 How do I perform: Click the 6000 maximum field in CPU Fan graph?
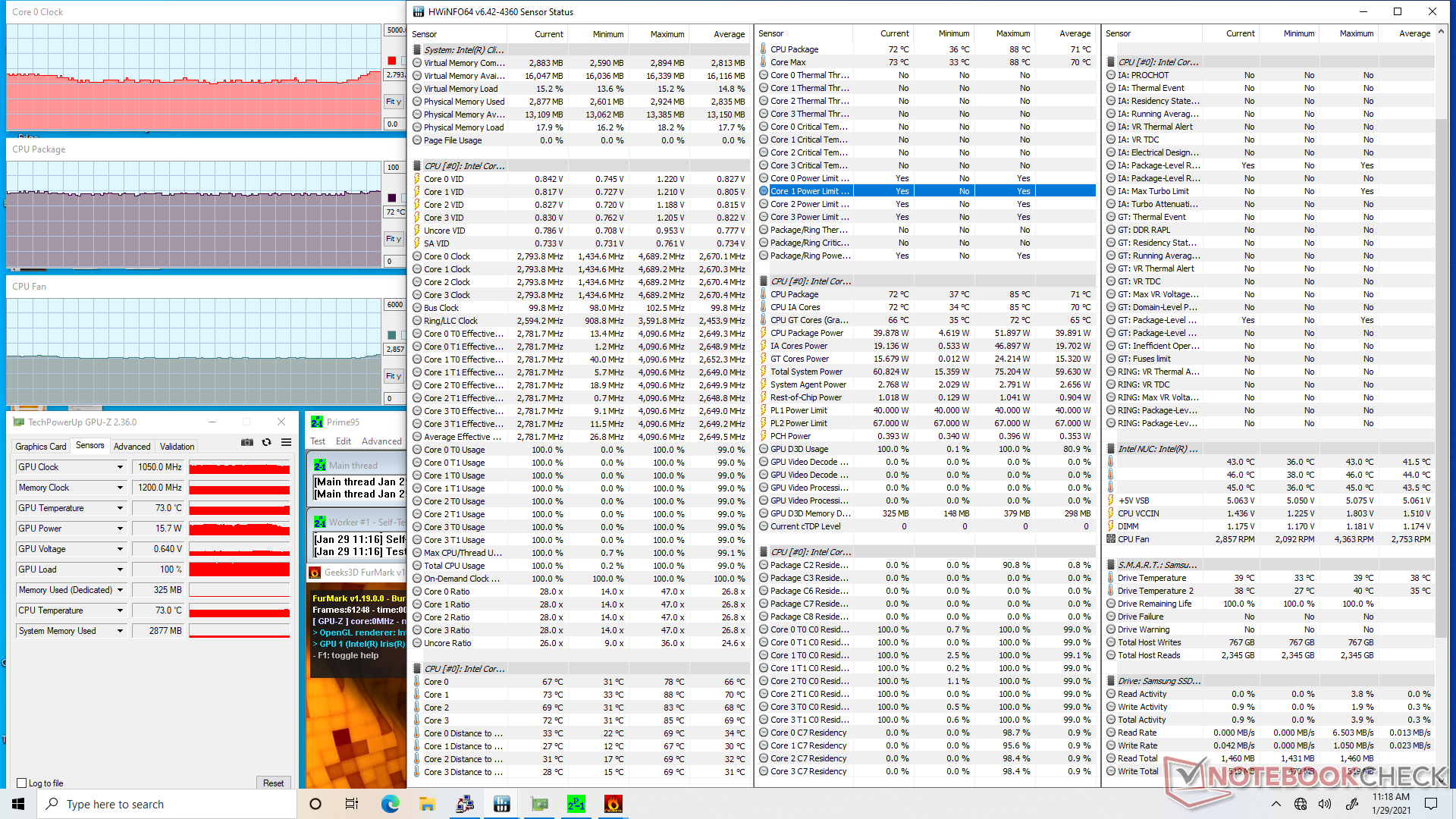point(395,305)
